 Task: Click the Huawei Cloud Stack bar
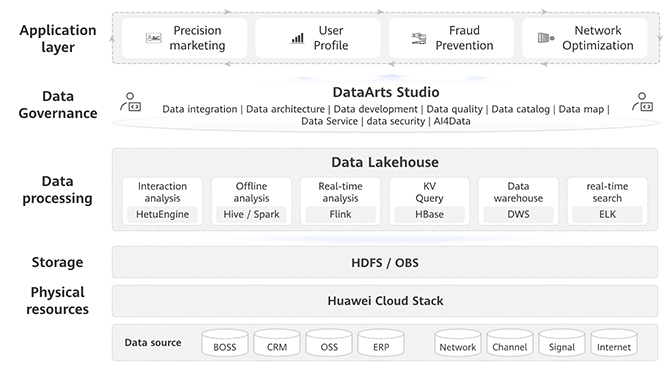pos(385,301)
